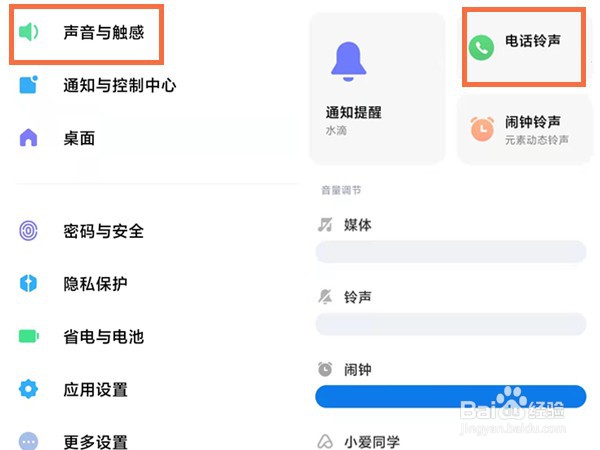Click the More Settings (更多设置) dots icon
This screenshot has height=450, width=600.
click(x=28, y=442)
